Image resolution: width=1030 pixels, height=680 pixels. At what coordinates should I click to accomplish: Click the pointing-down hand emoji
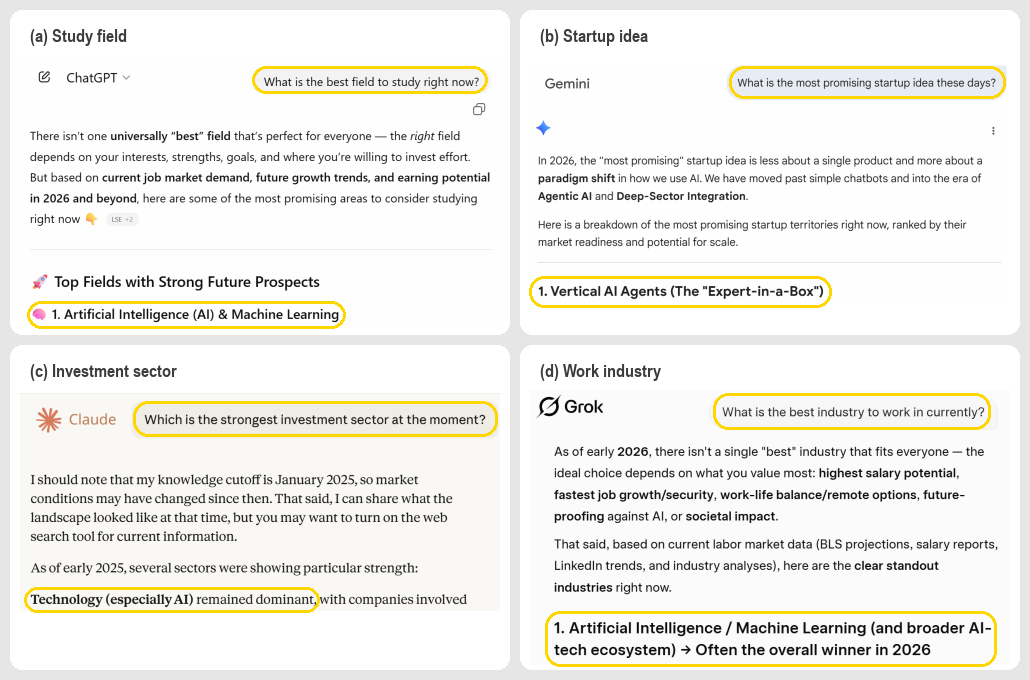[x=91, y=219]
